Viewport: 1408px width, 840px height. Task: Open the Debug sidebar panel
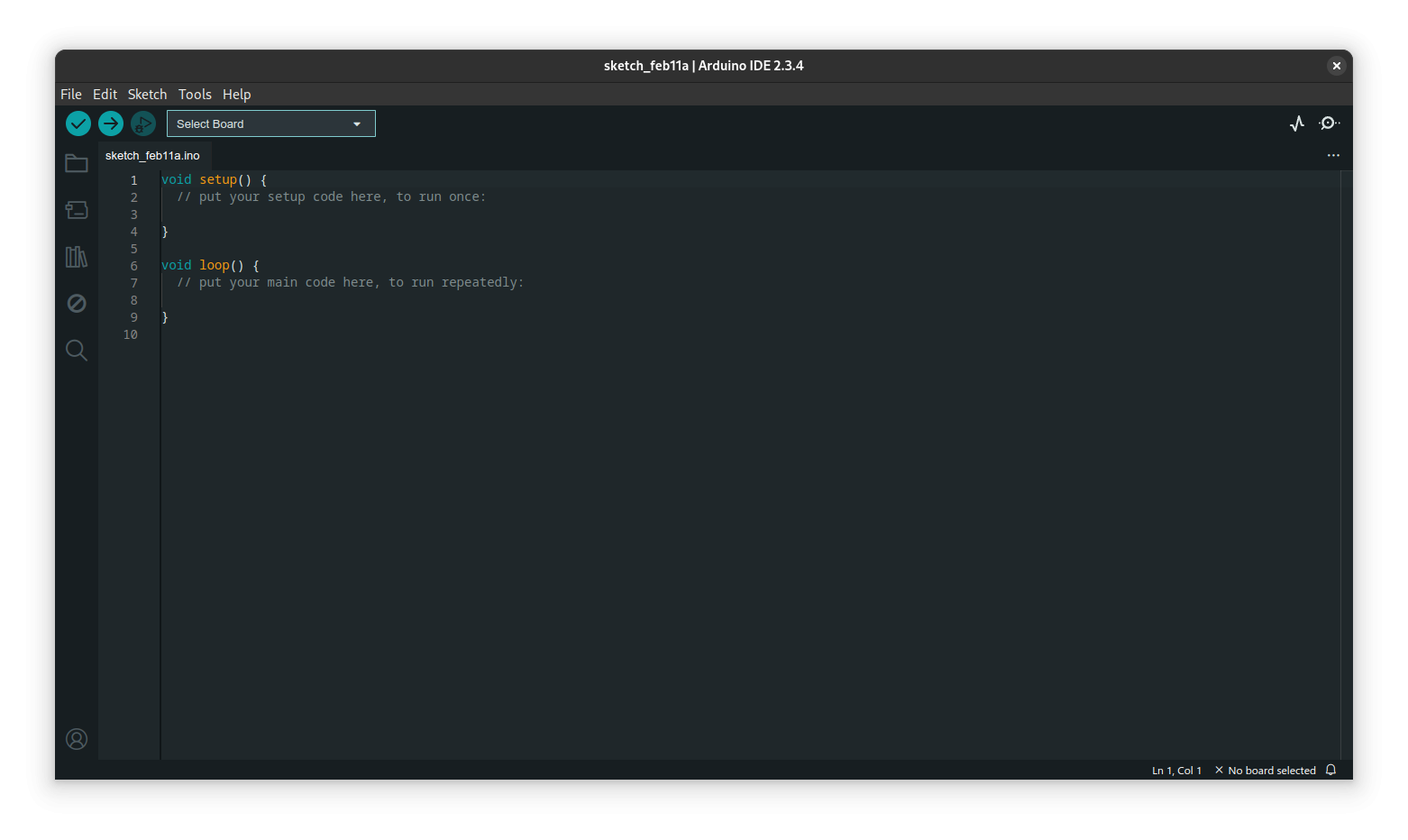click(77, 303)
